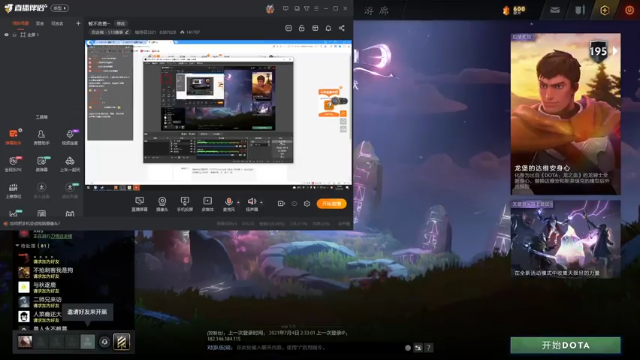The image size is (640, 360).
Task: Open the 600 shards balance in Dota
Action: pyautogui.click(x=514, y=10)
